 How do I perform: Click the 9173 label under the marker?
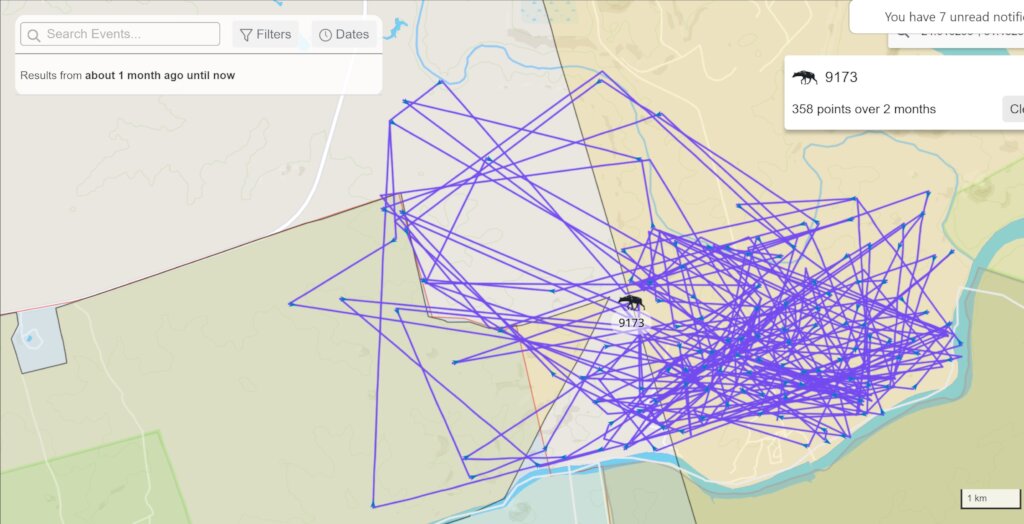[632, 323]
